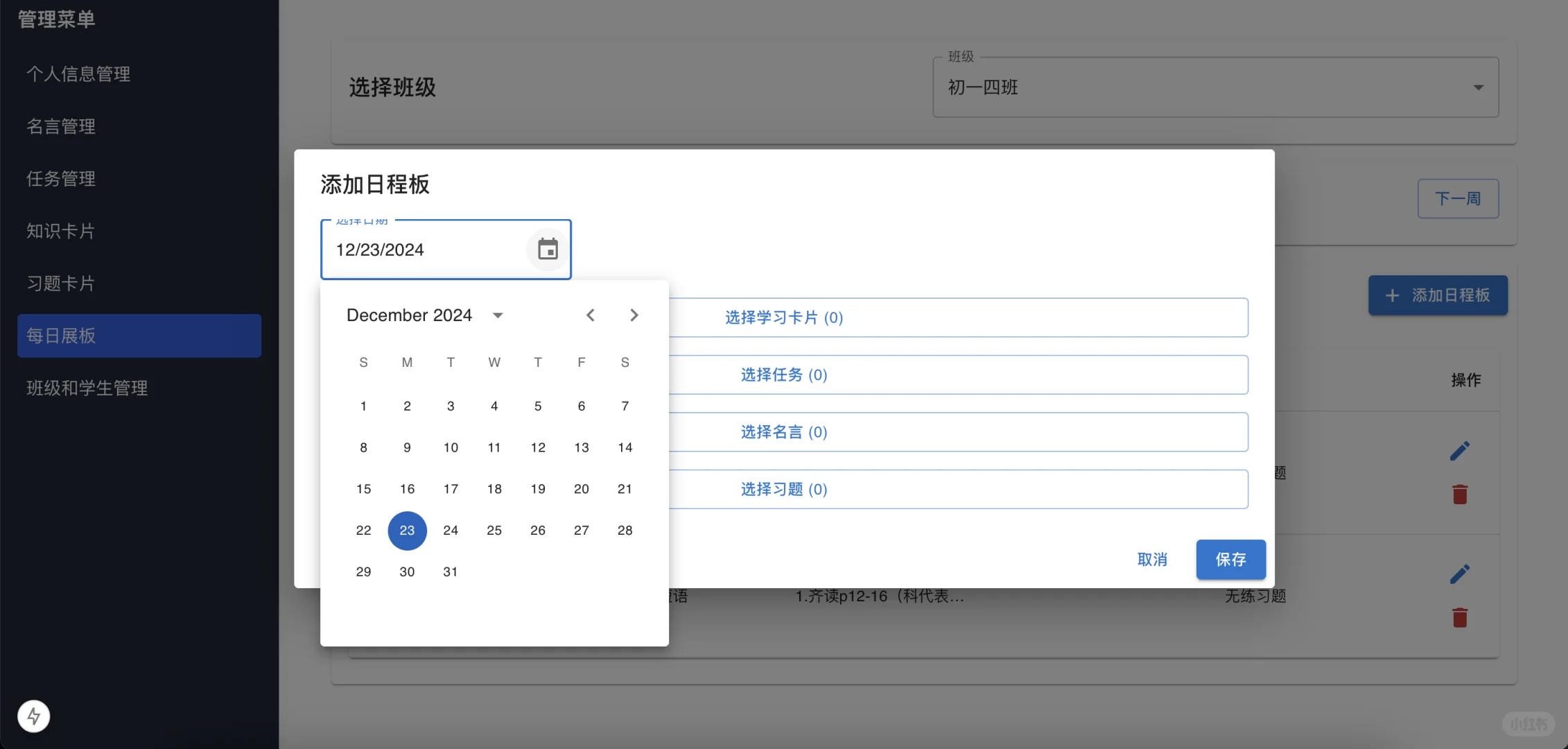The height and width of the screenshot is (749, 1568).
Task: Click the 下一周 button
Action: pyautogui.click(x=1458, y=198)
